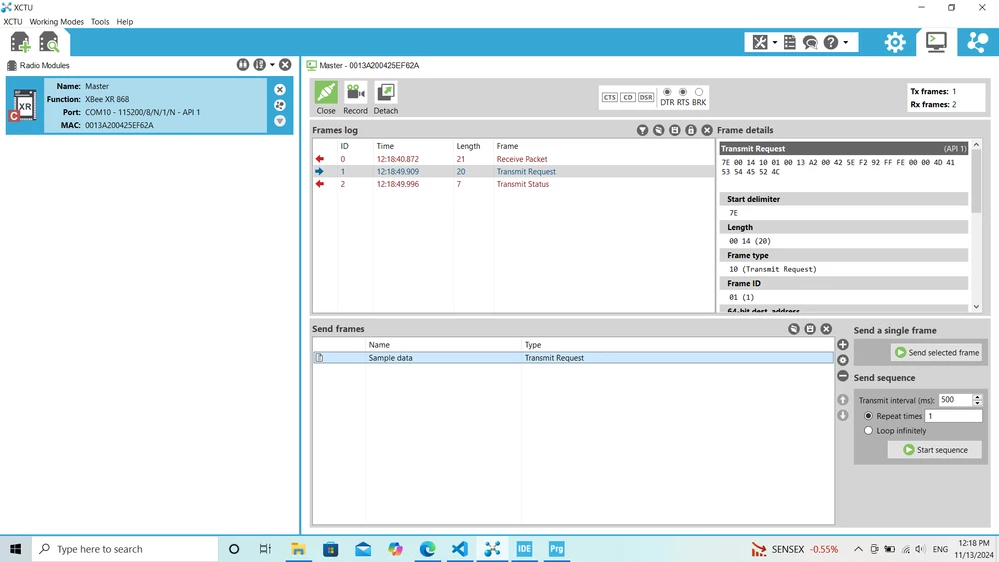Viewport: 999px width, 562px height.
Task: Toggle the RTS radio control
Action: click(x=683, y=92)
